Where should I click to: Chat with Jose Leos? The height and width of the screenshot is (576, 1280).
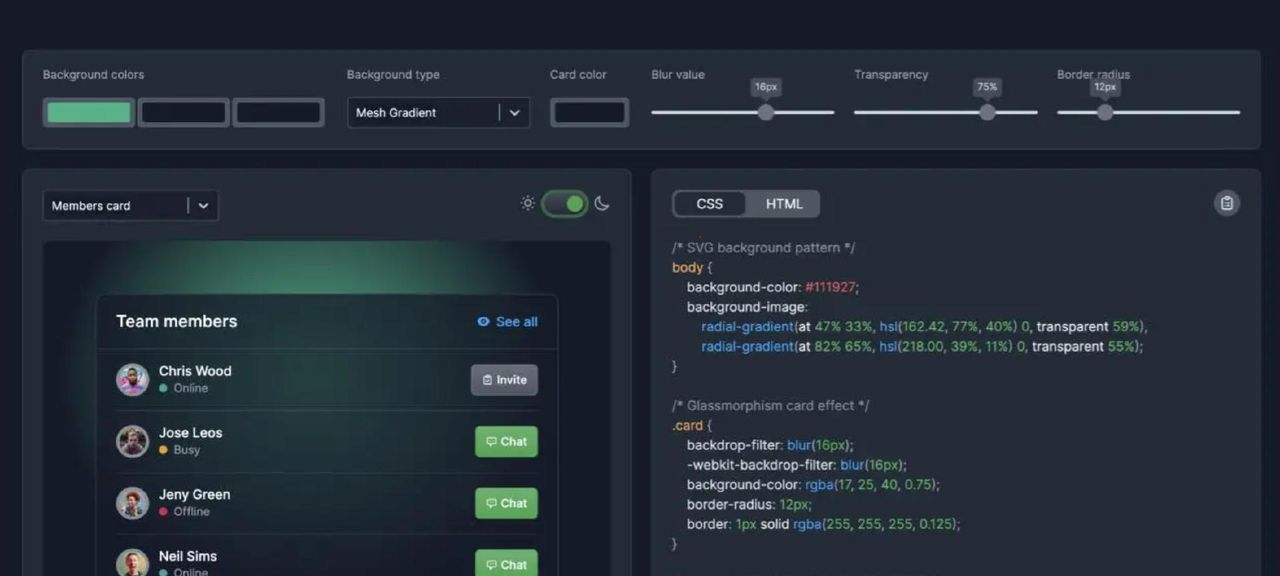(506, 442)
